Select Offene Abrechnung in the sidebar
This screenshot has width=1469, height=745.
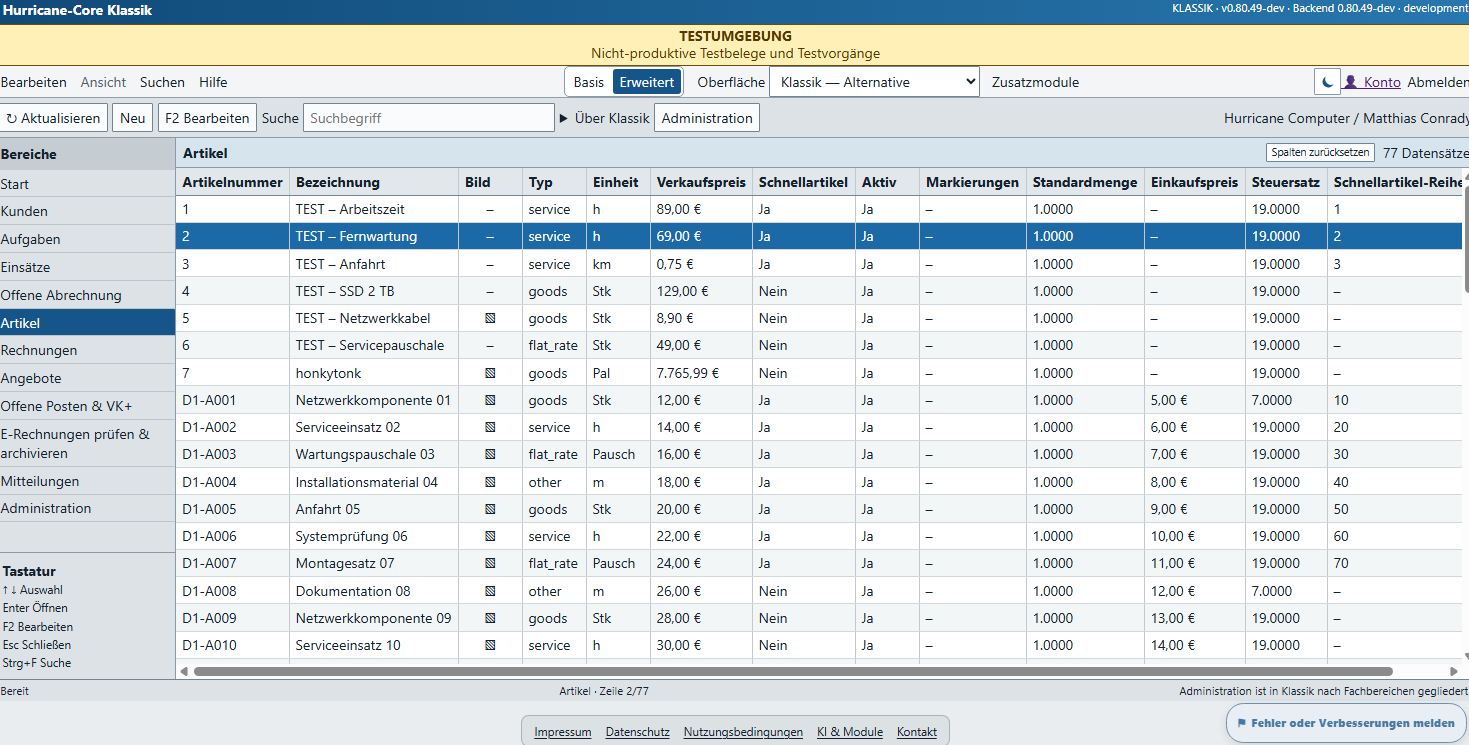[88, 295]
